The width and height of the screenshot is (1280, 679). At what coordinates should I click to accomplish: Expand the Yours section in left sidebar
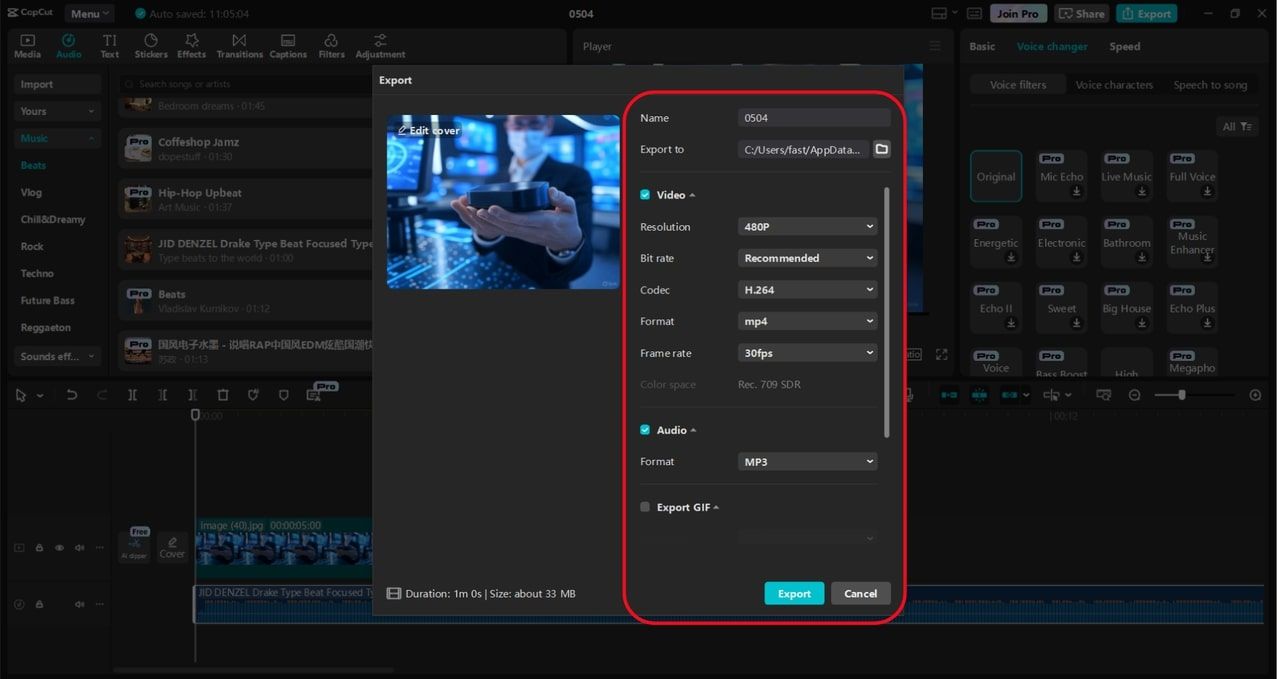pyautogui.click(x=58, y=111)
